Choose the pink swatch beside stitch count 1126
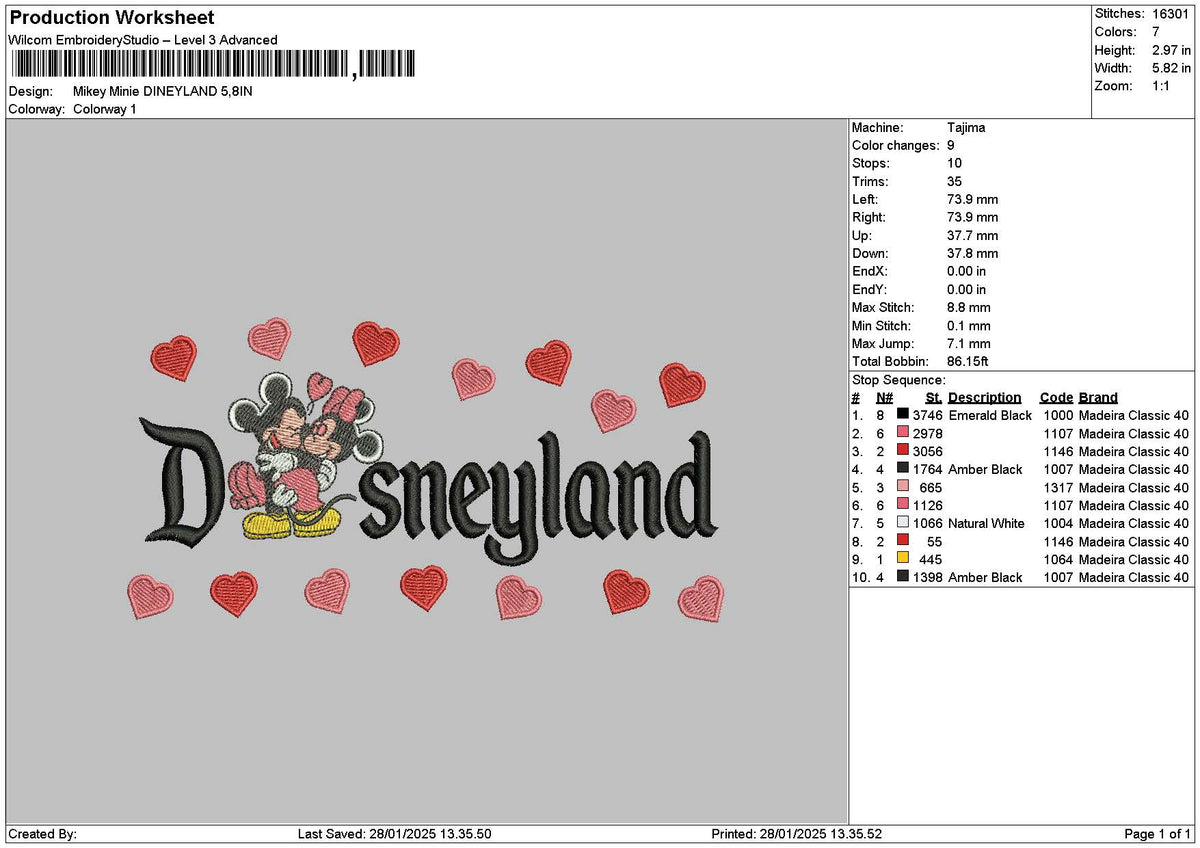1200x848 pixels. [903, 504]
